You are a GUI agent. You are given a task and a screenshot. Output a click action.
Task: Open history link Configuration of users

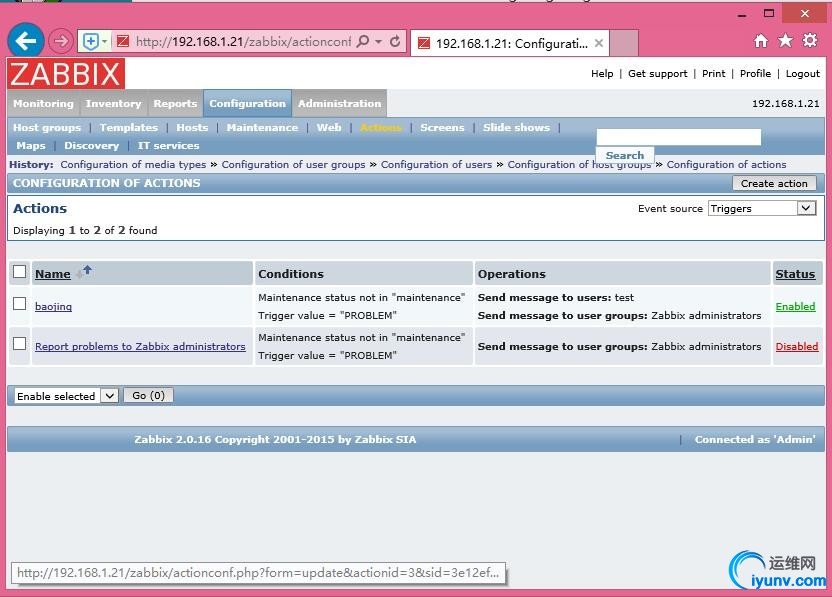tap(436, 165)
